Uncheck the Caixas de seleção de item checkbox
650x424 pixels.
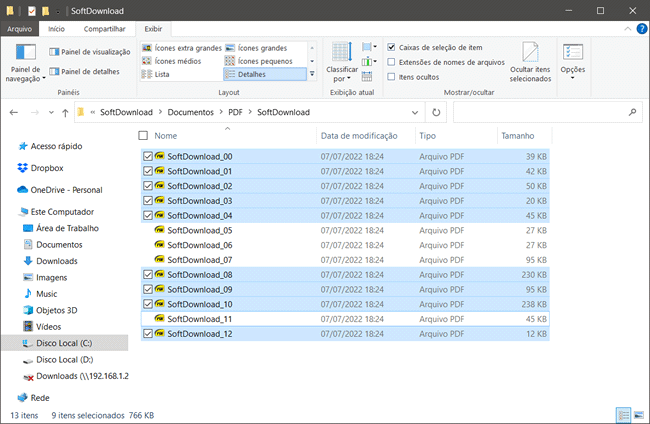coord(392,47)
